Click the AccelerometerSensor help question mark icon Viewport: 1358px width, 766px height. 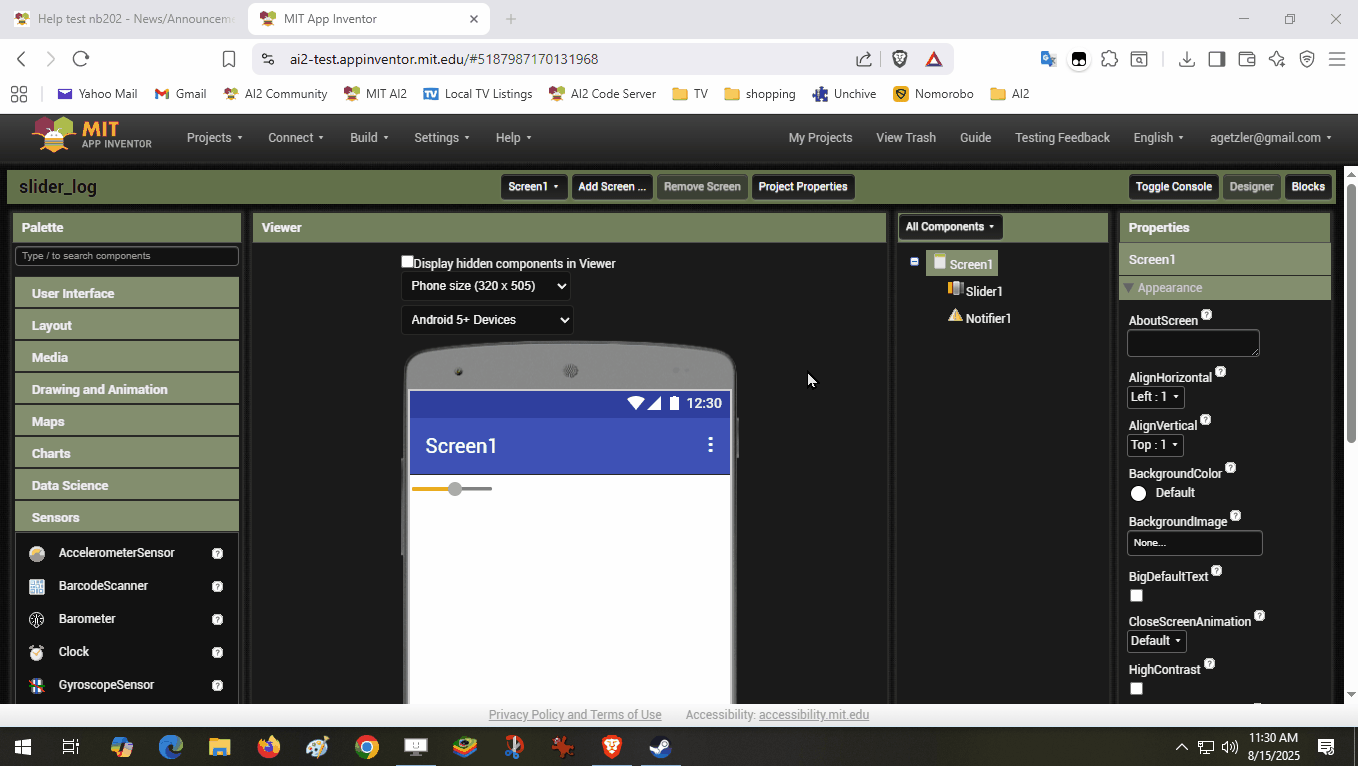tap(217, 554)
